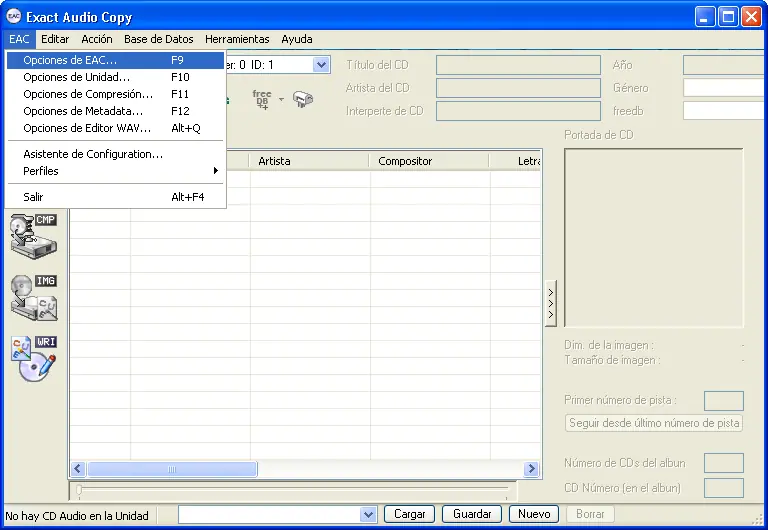Viewport: 768px width, 530px height.
Task: Choose Opciones de Compresión from menu
Action: (116, 94)
